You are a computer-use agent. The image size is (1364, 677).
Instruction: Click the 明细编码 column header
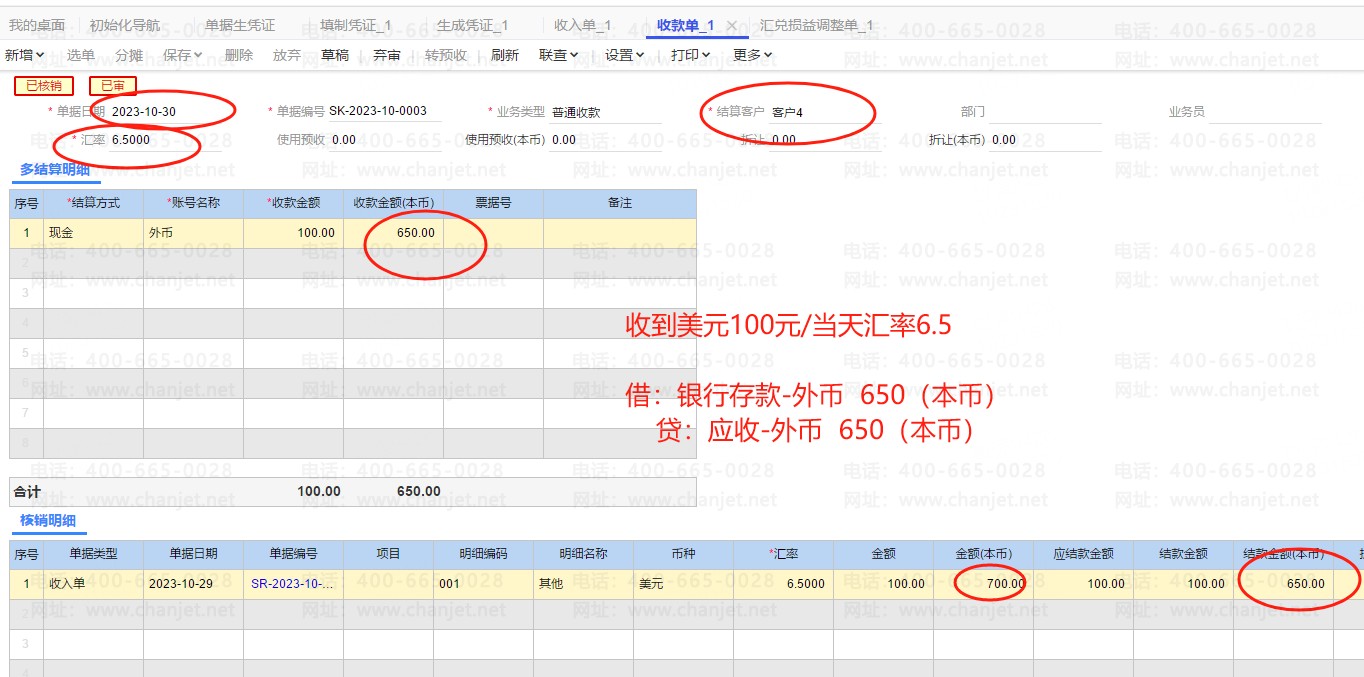coord(483,554)
